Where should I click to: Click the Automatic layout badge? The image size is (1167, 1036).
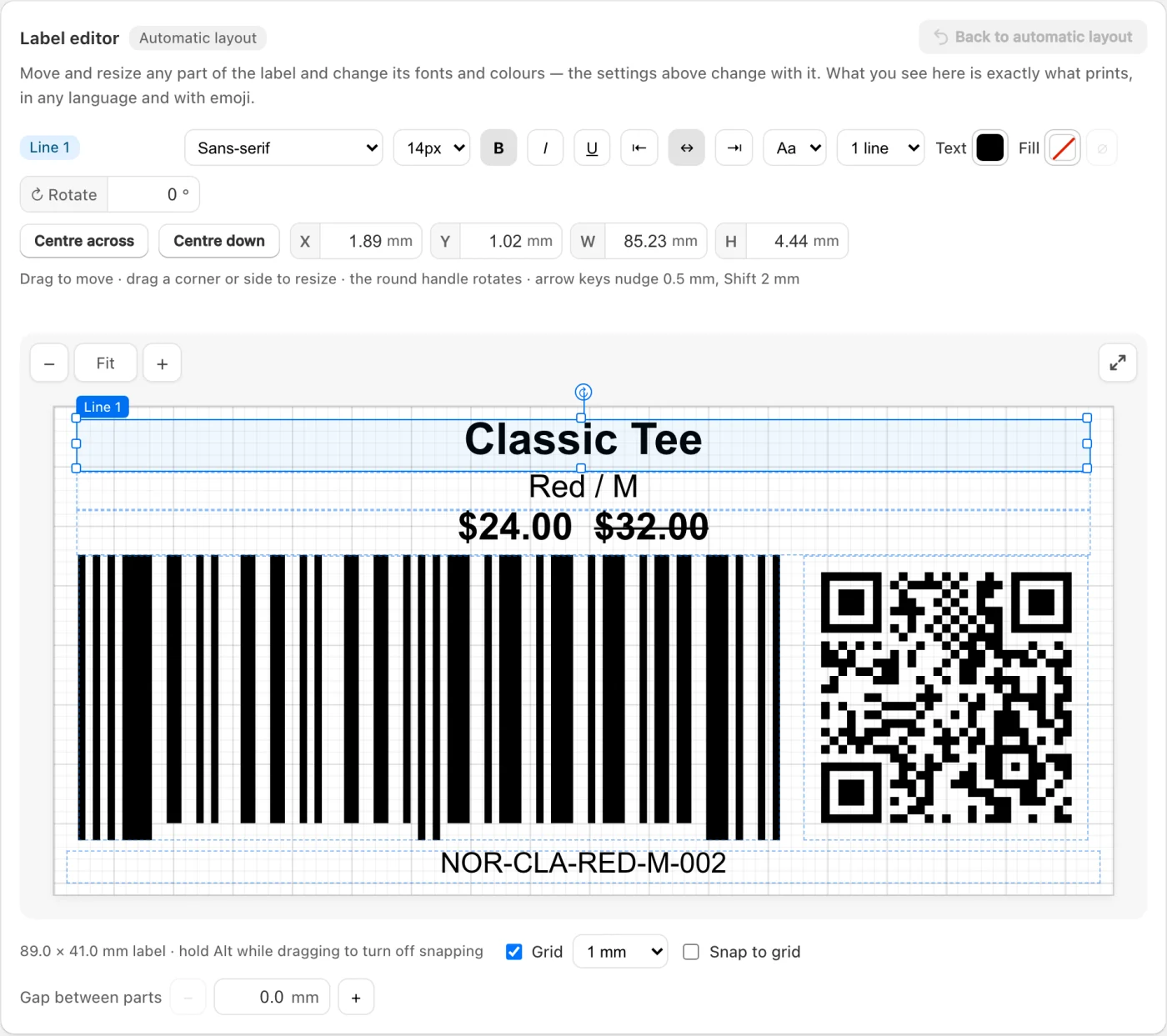[198, 38]
